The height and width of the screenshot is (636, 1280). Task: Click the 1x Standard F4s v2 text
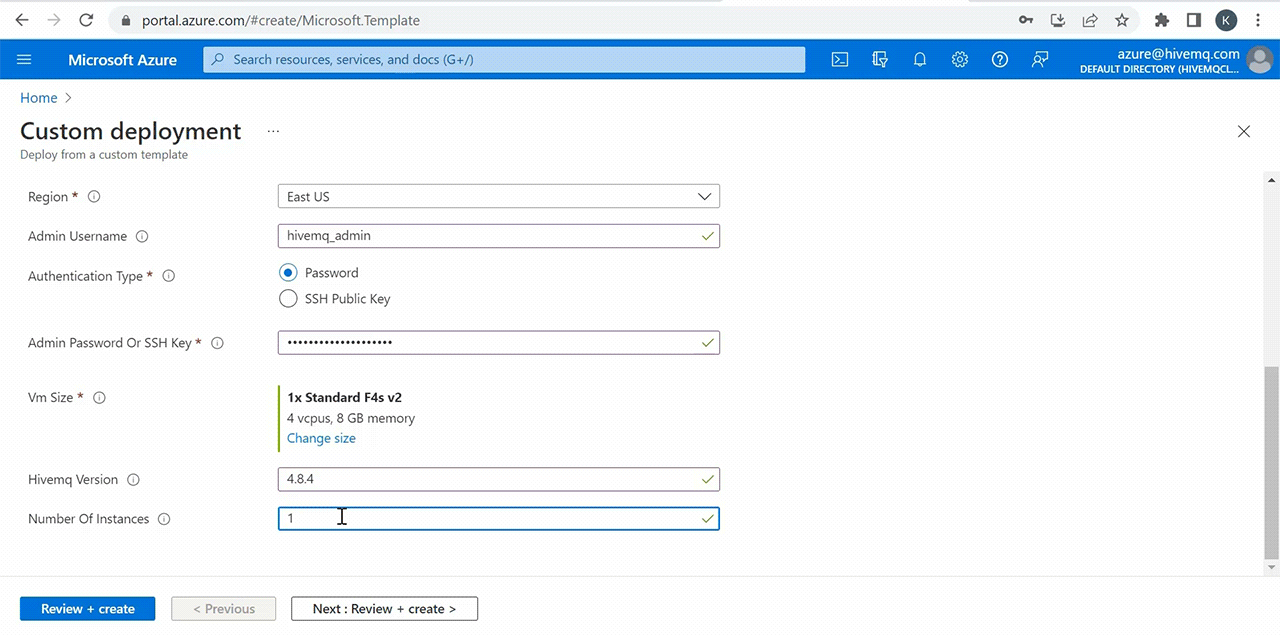tap(344, 397)
